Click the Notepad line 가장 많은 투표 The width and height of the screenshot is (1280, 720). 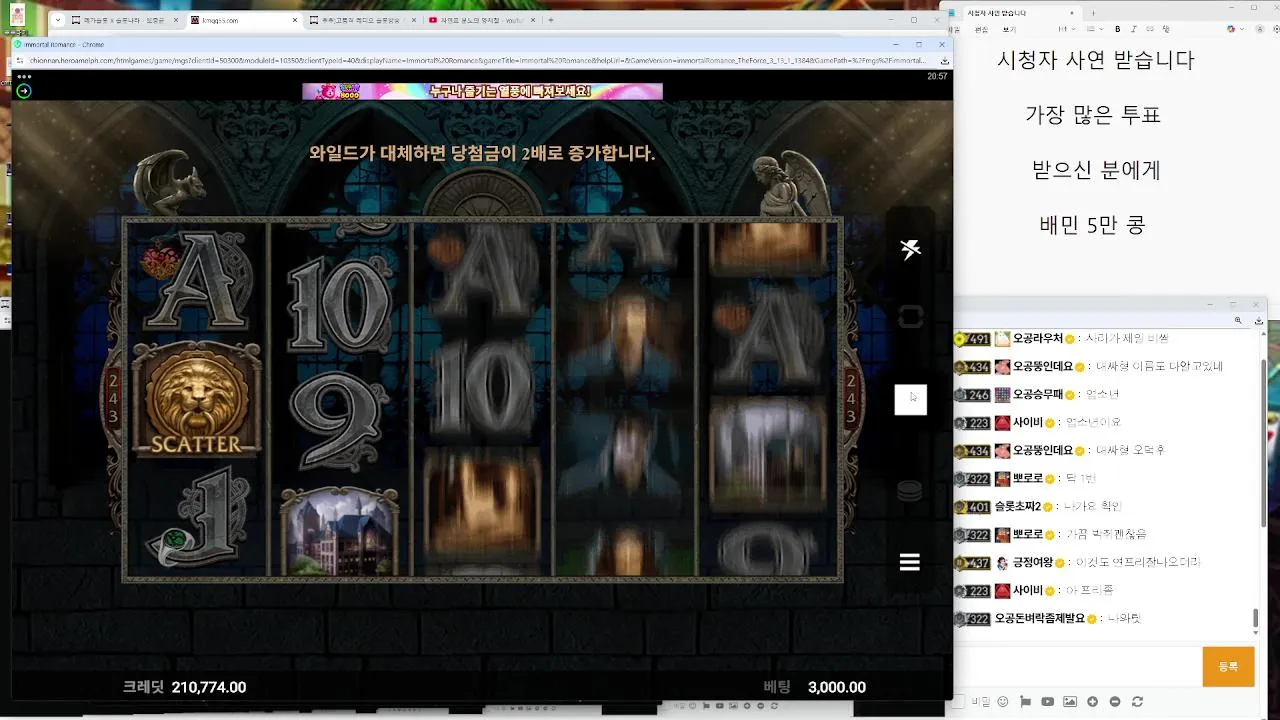tap(1093, 115)
